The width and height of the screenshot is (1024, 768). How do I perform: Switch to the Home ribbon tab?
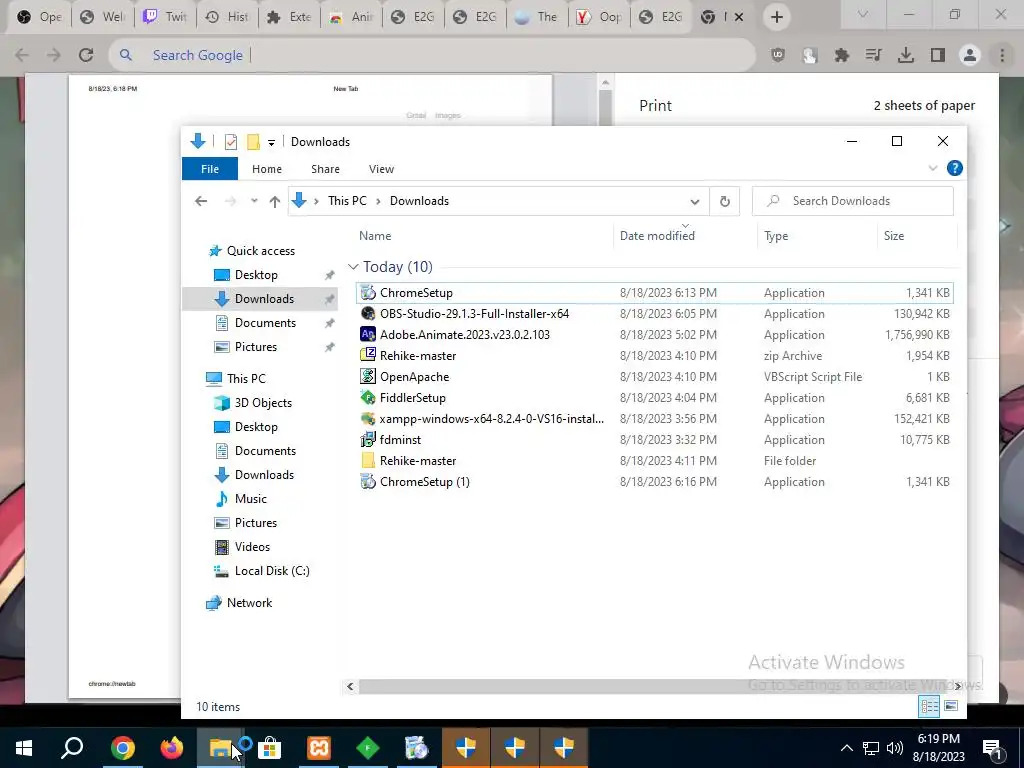[x=266, y=168]
